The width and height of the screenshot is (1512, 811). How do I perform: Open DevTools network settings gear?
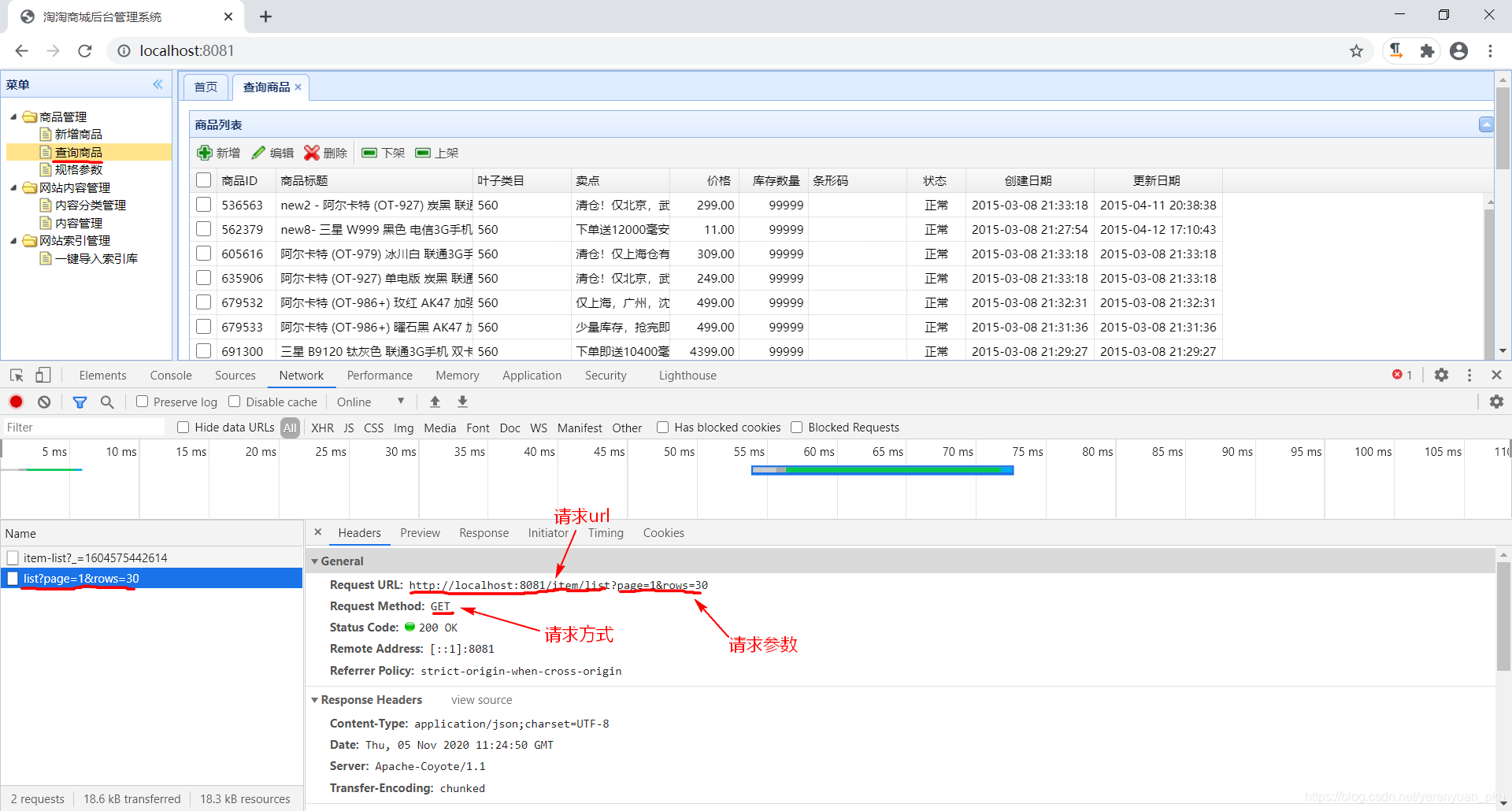point(1497,402)
